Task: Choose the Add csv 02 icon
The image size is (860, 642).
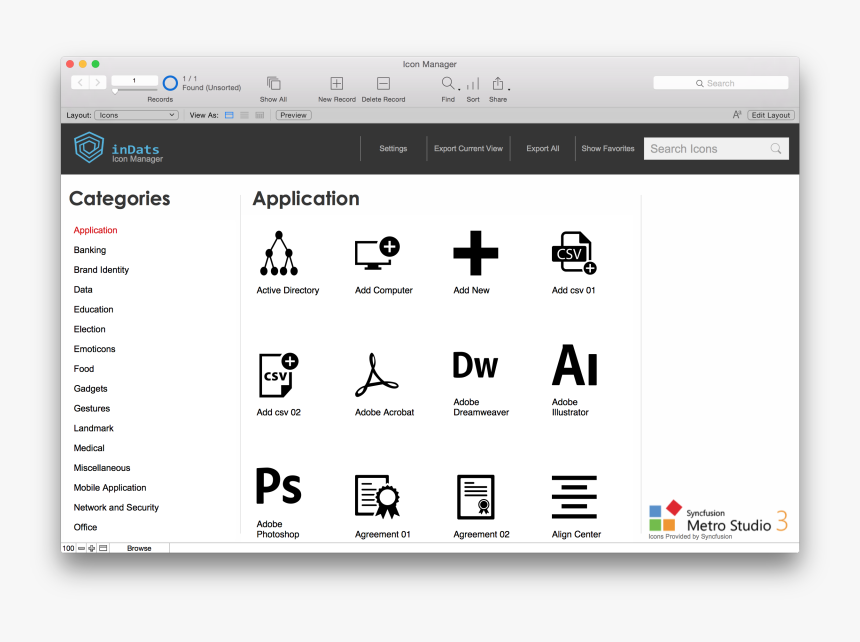Action: (x=278, y=375)
